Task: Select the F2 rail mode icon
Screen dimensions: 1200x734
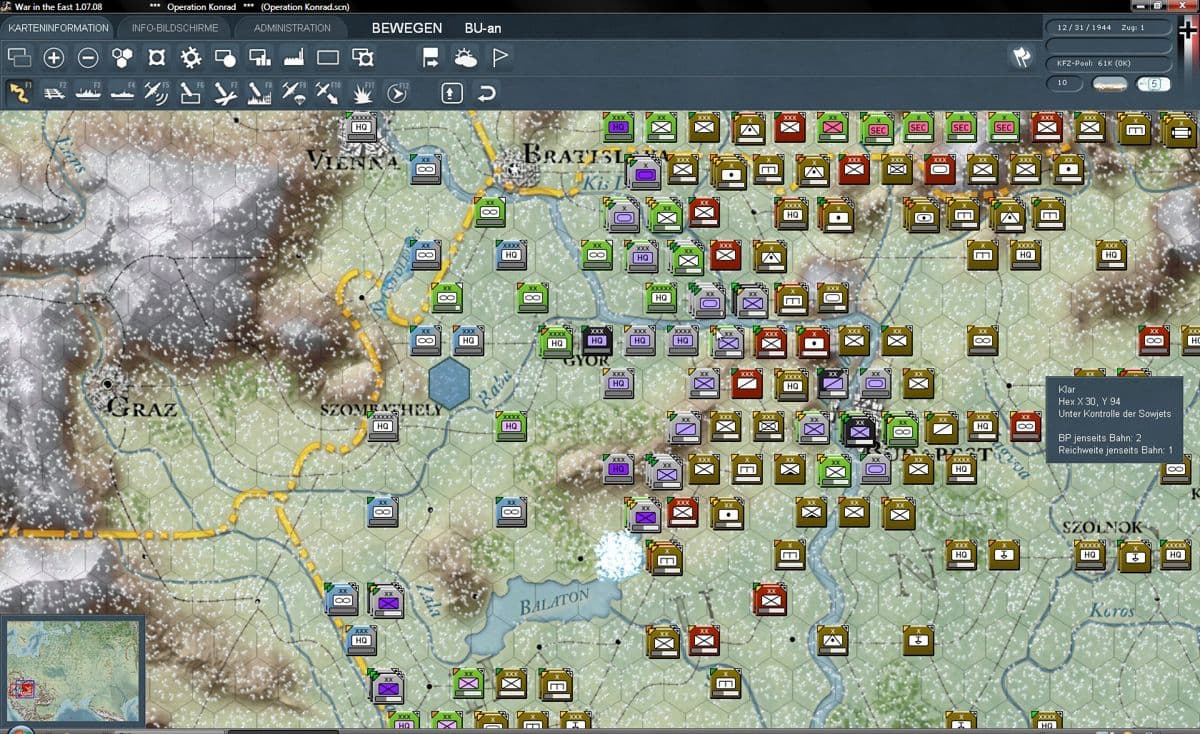Action: [x=54, y=93]
